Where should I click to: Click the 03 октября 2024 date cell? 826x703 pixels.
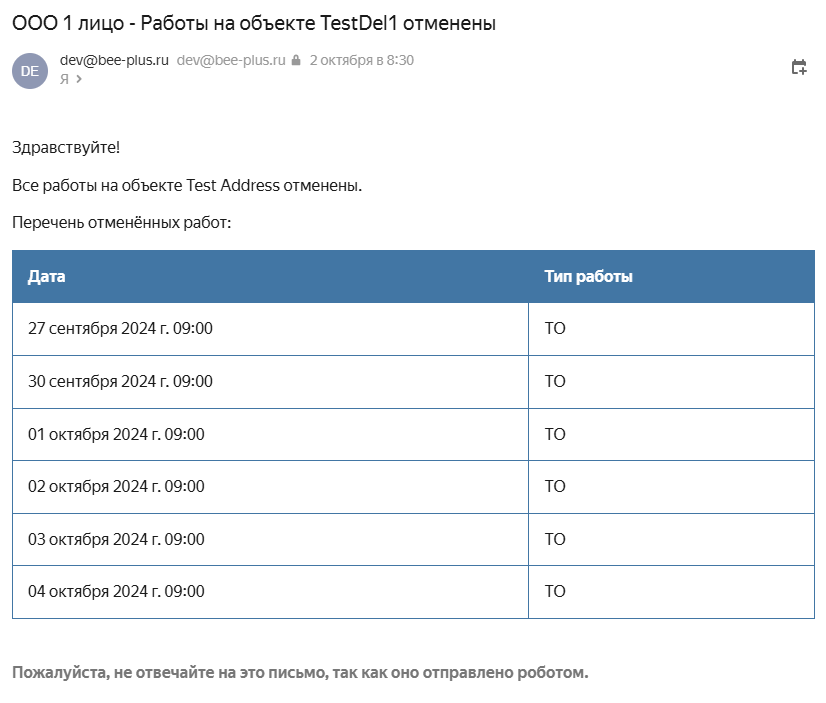pos(116,539)
